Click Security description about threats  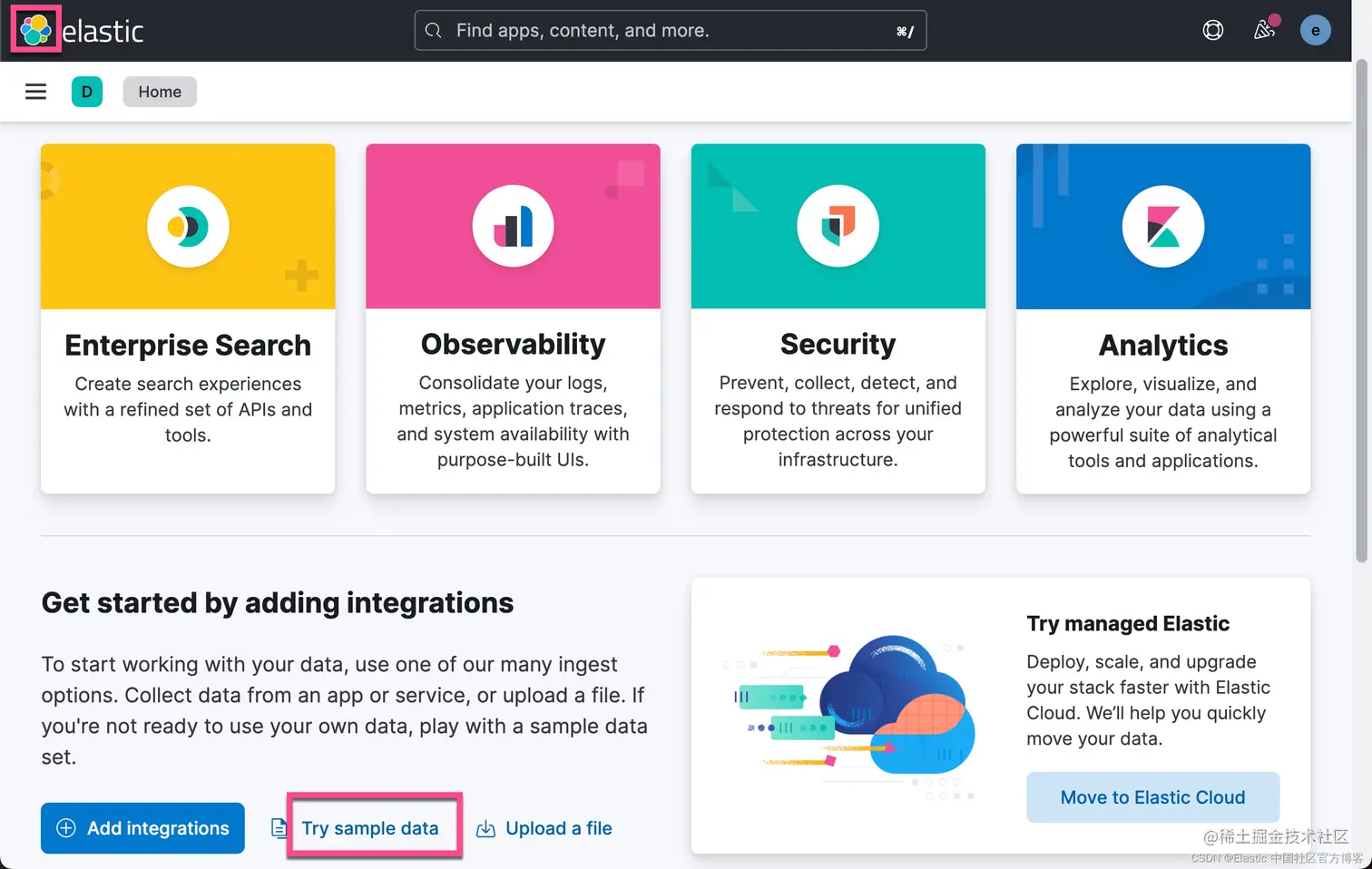pyautogui.click(x=838, y=421)
